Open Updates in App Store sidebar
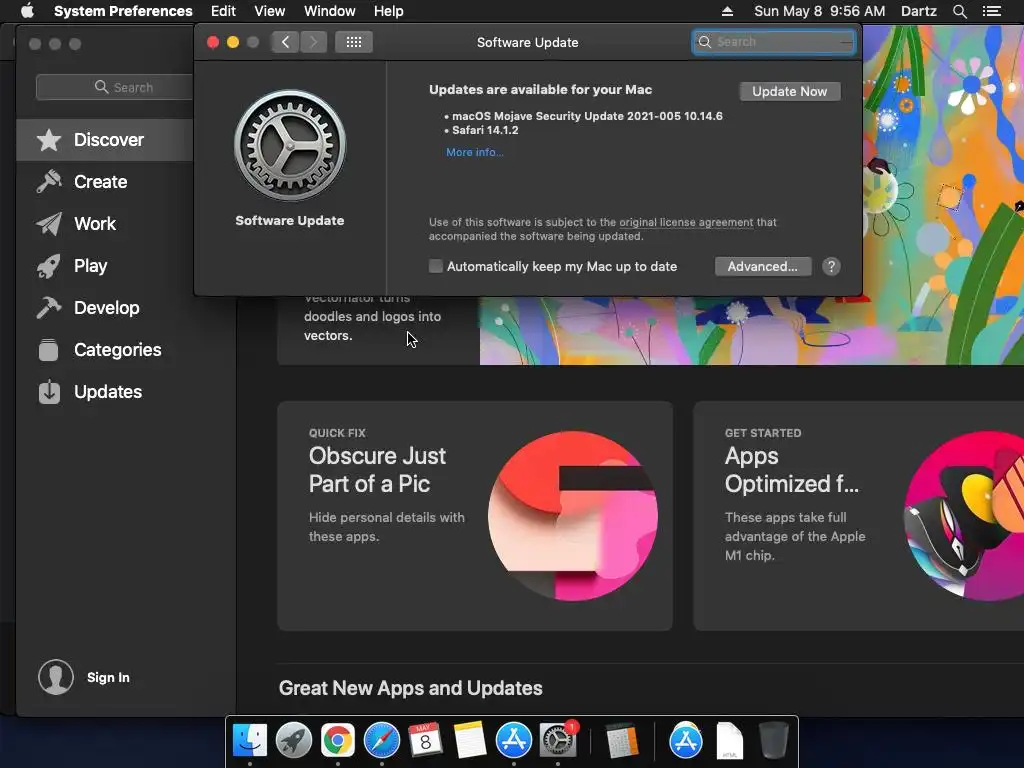The width and height of the screenshot is (1024, 768). [x=108, y=392]
